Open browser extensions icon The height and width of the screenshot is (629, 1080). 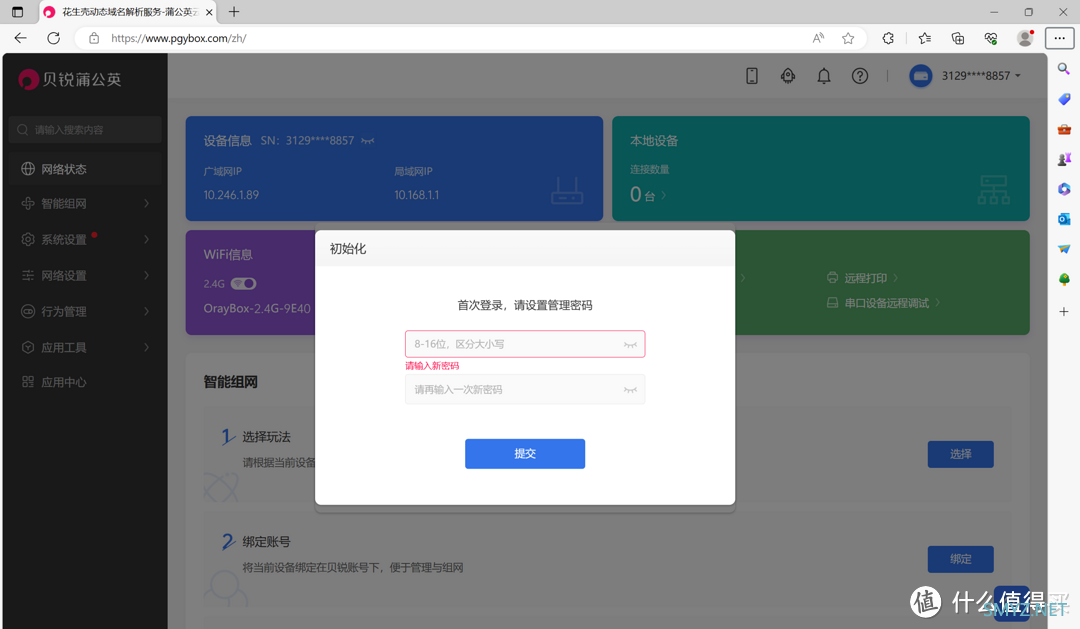coord(889,38)
